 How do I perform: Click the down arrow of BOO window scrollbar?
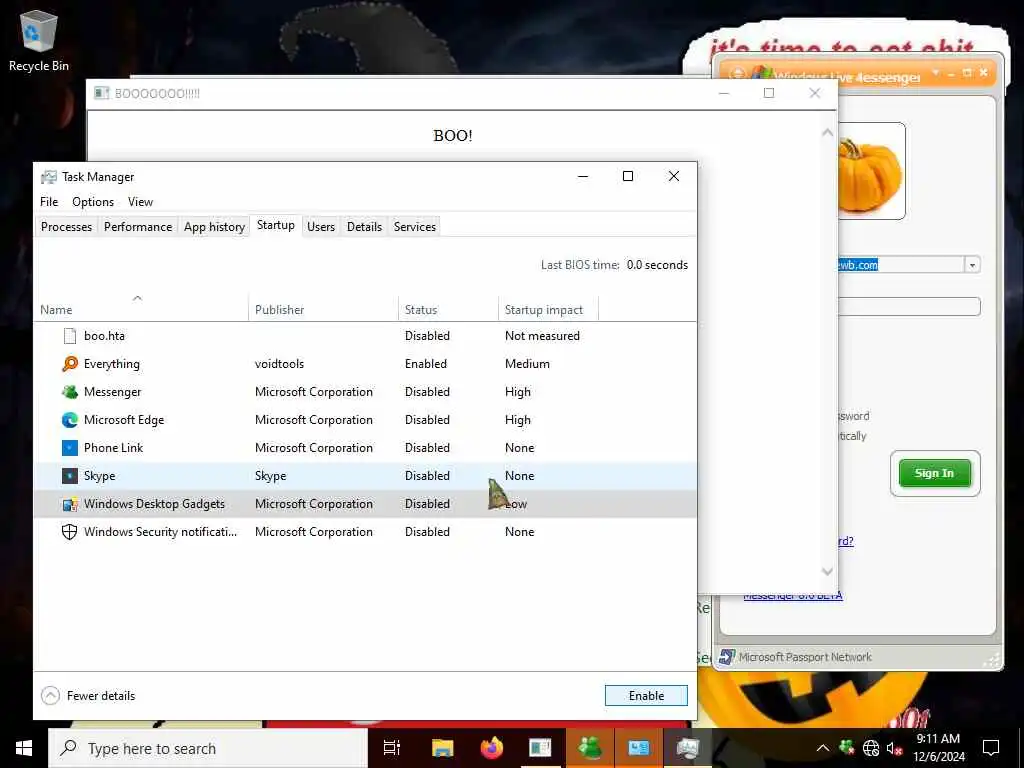(x=827, y=571)
